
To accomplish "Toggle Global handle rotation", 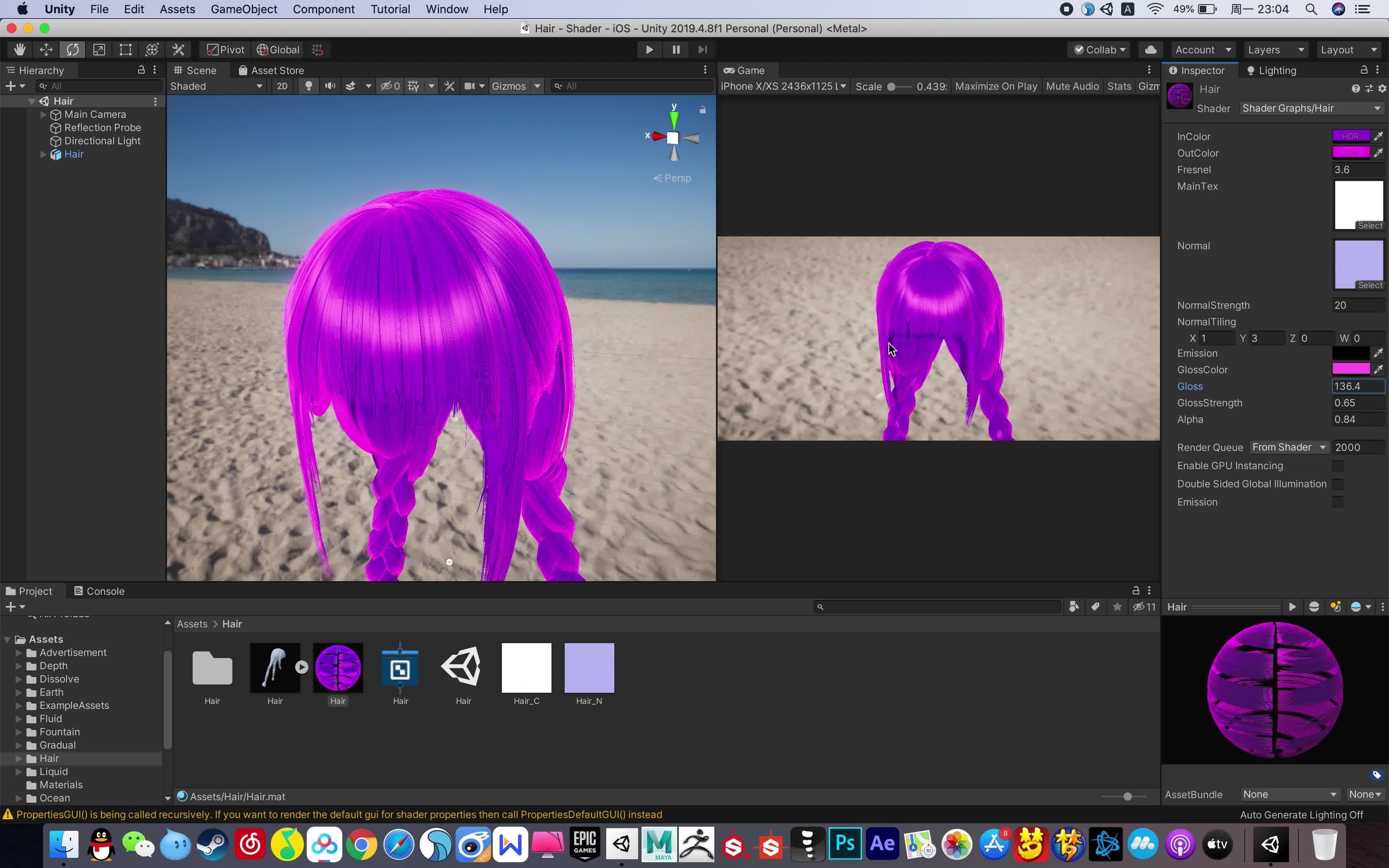I will pos(278,50).
